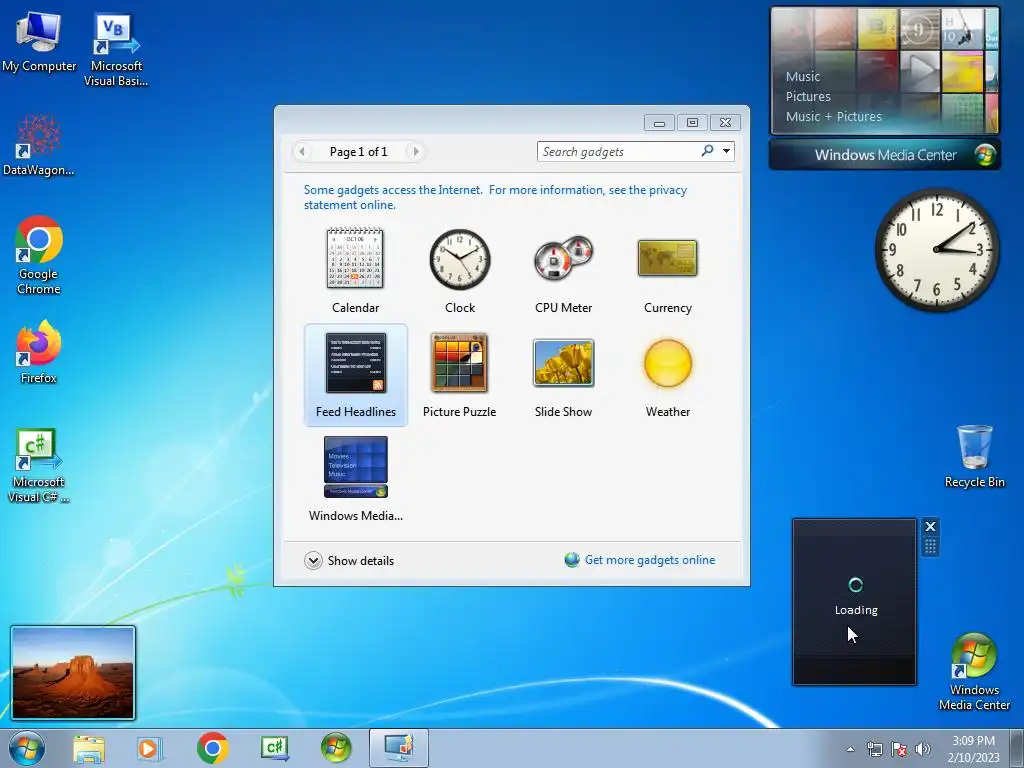Select the Feed Headlines gadget
This screenshot has width=1024, height=768.
pos(355,375)
